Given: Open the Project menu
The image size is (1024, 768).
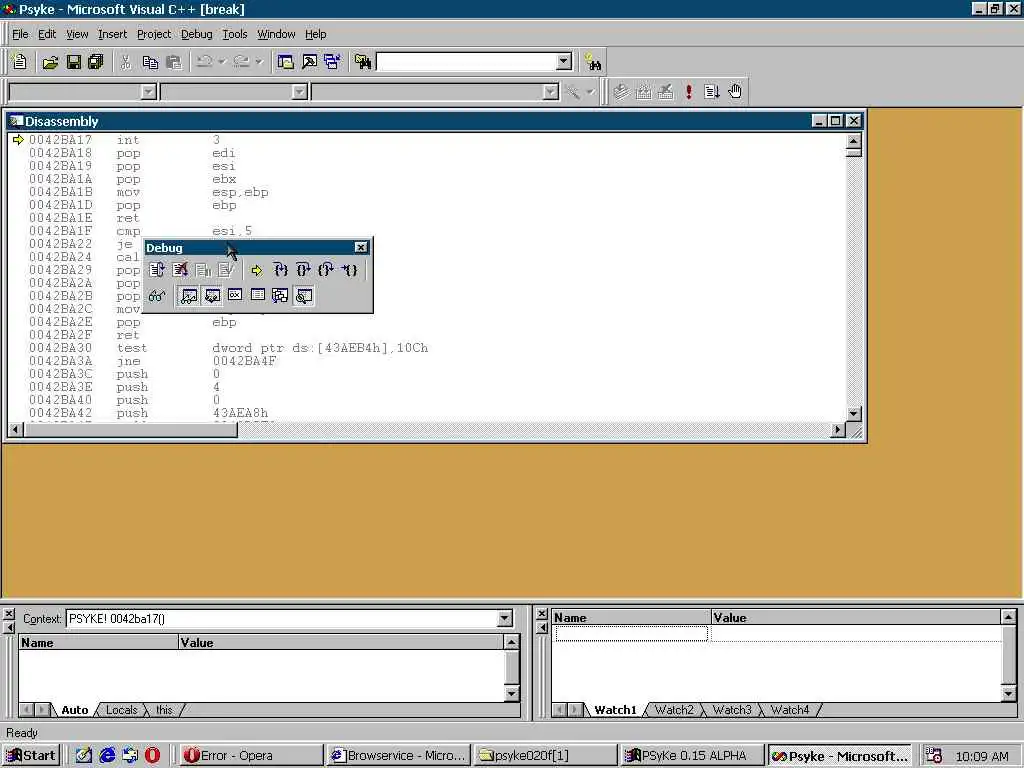Looking at the screenshot, I should click(154, 34).
